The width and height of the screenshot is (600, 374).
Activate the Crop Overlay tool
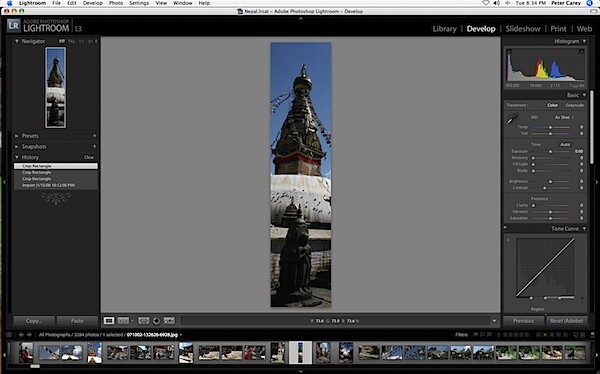pos(143,320)
